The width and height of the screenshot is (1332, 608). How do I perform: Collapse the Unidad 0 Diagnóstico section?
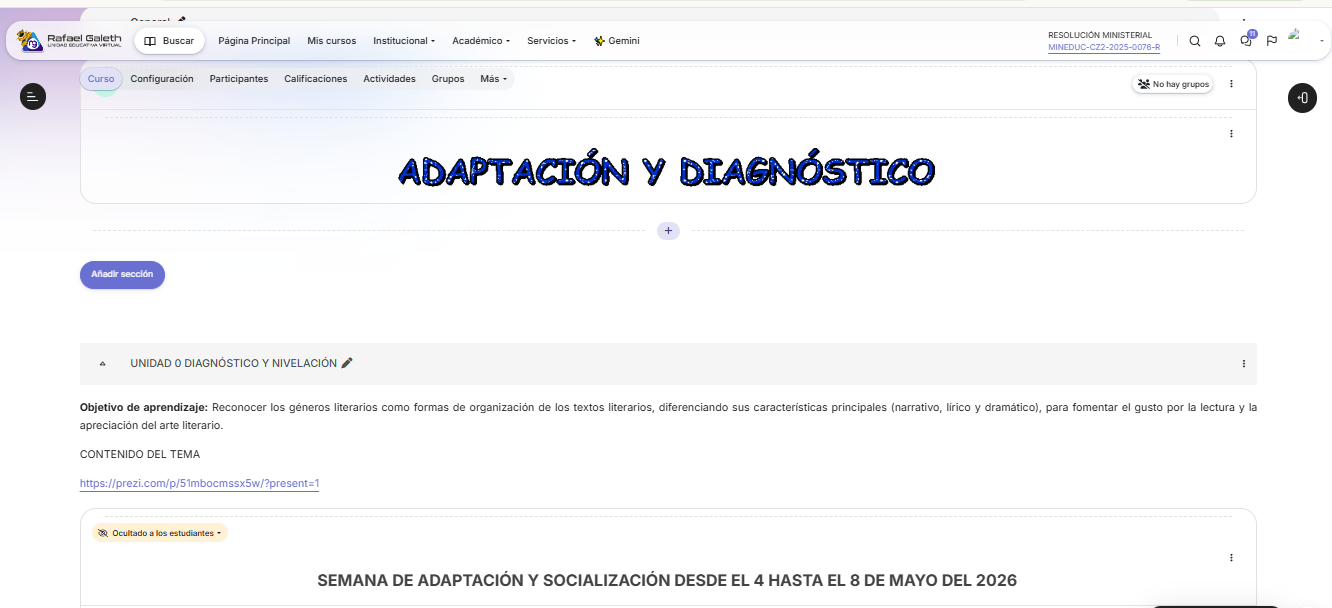[x=103, y=364]
